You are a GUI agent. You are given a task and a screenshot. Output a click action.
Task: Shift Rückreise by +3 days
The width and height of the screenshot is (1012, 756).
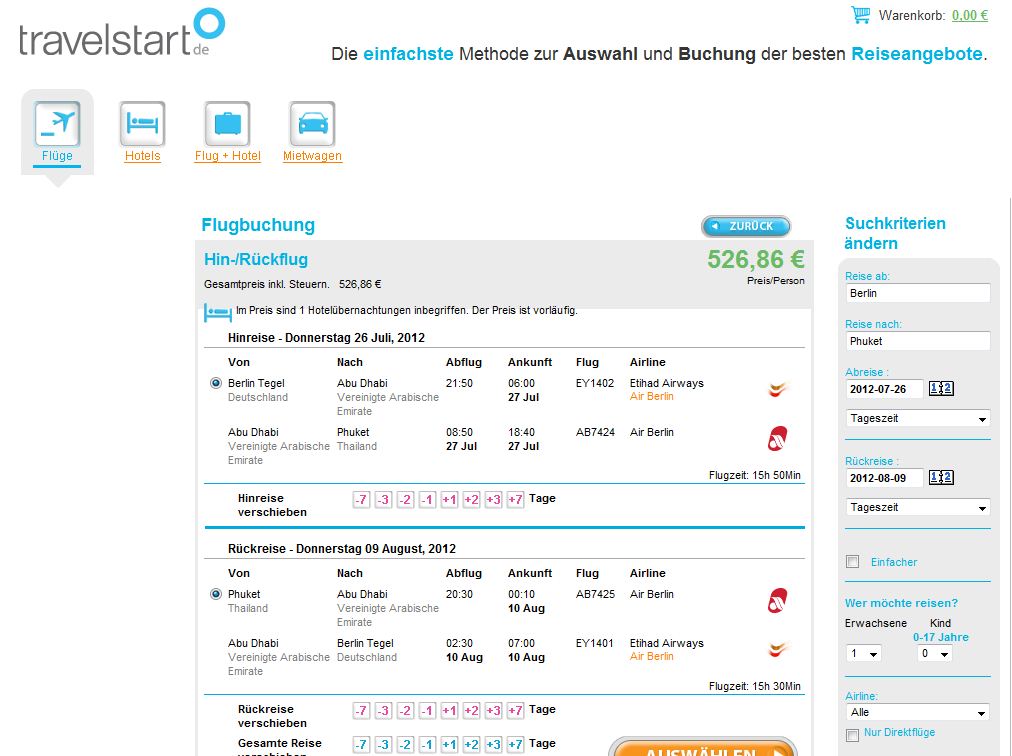pos(493,710)
